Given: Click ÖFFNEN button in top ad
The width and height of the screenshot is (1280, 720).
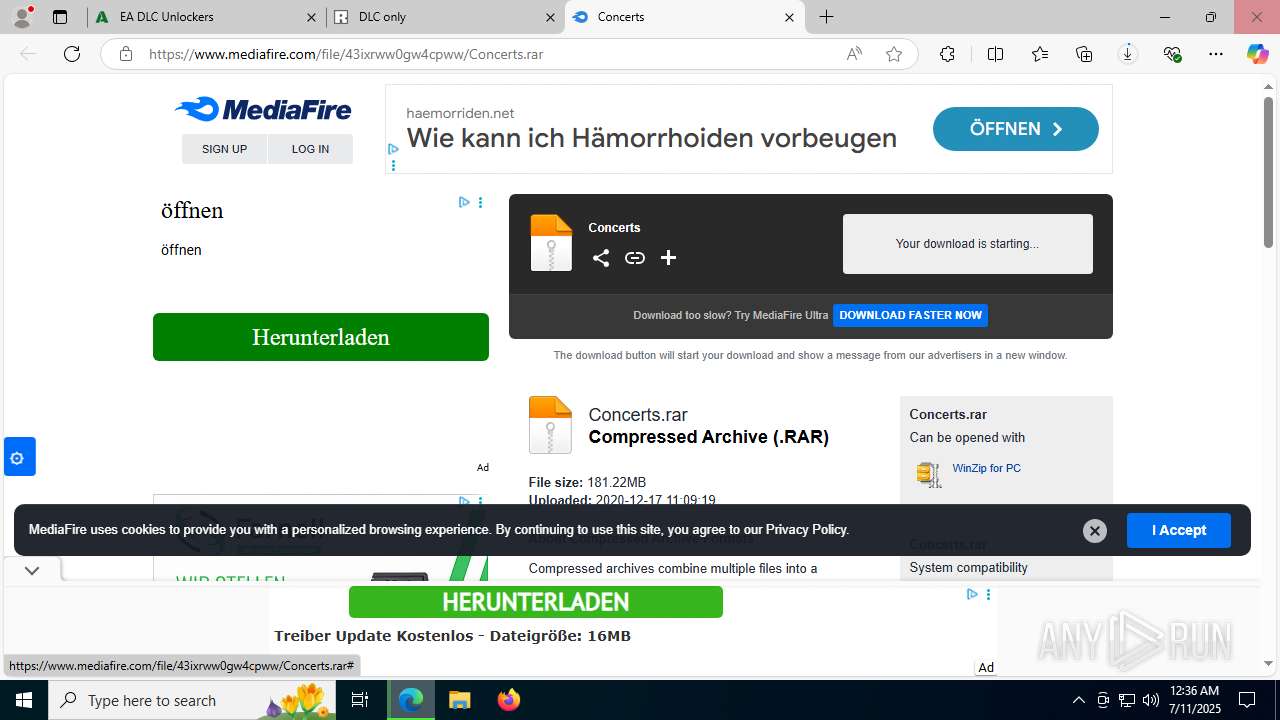Looking at the screenshot, I should (x=1015, y=129).
